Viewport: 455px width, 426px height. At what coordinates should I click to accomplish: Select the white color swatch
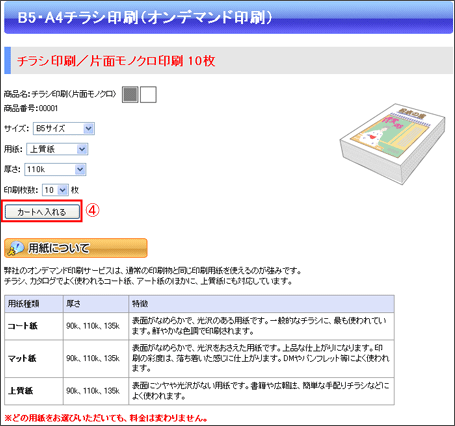(x=148, y=94)
